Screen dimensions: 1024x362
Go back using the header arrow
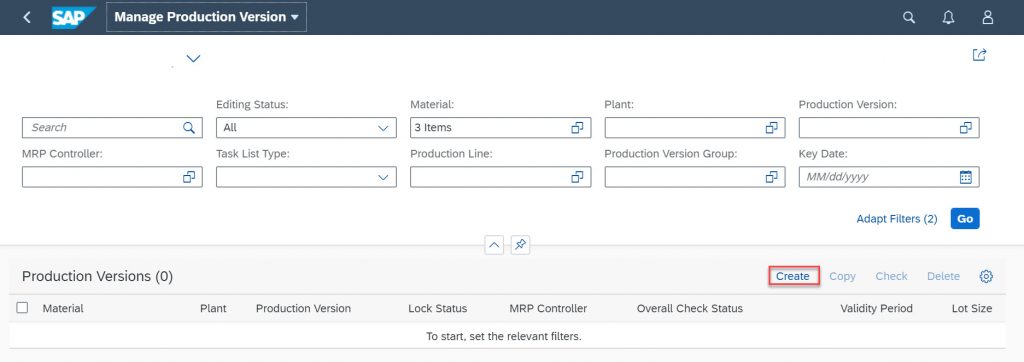tap(27, 17)
